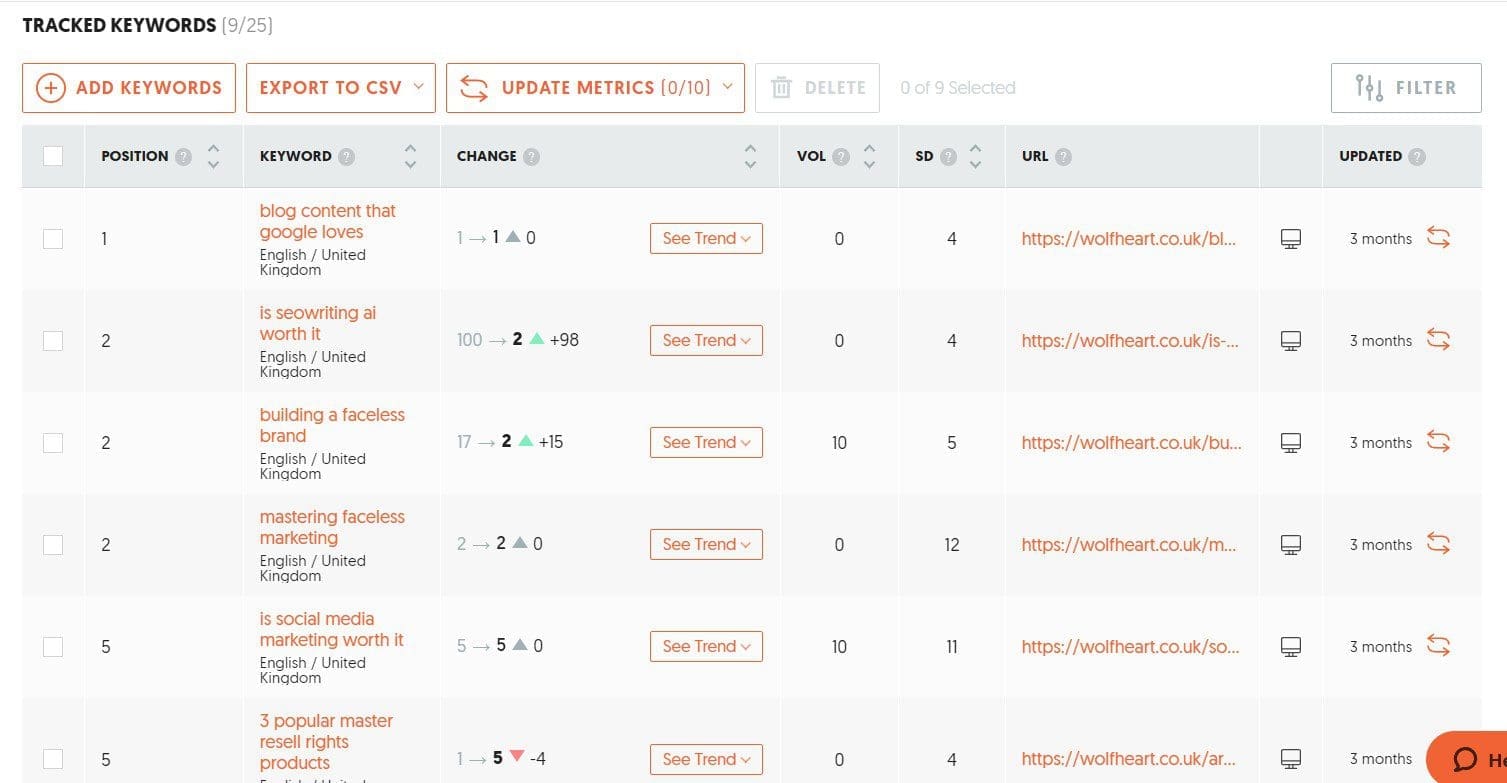Open keyword link blog content that google loves

(x=328, y=221)
